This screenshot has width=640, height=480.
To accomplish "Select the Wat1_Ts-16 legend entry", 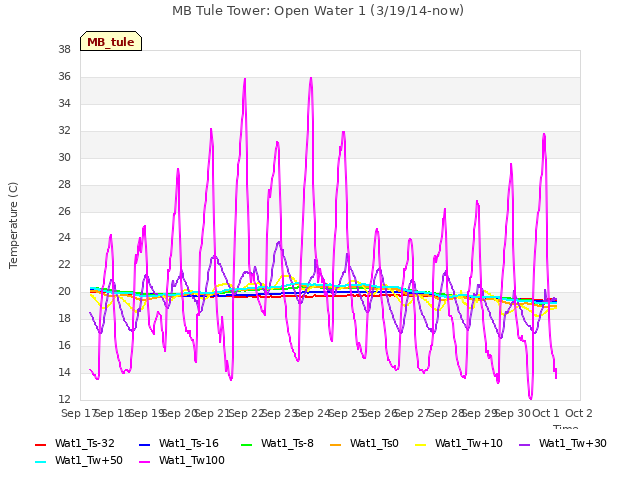I will click(179, 444).
